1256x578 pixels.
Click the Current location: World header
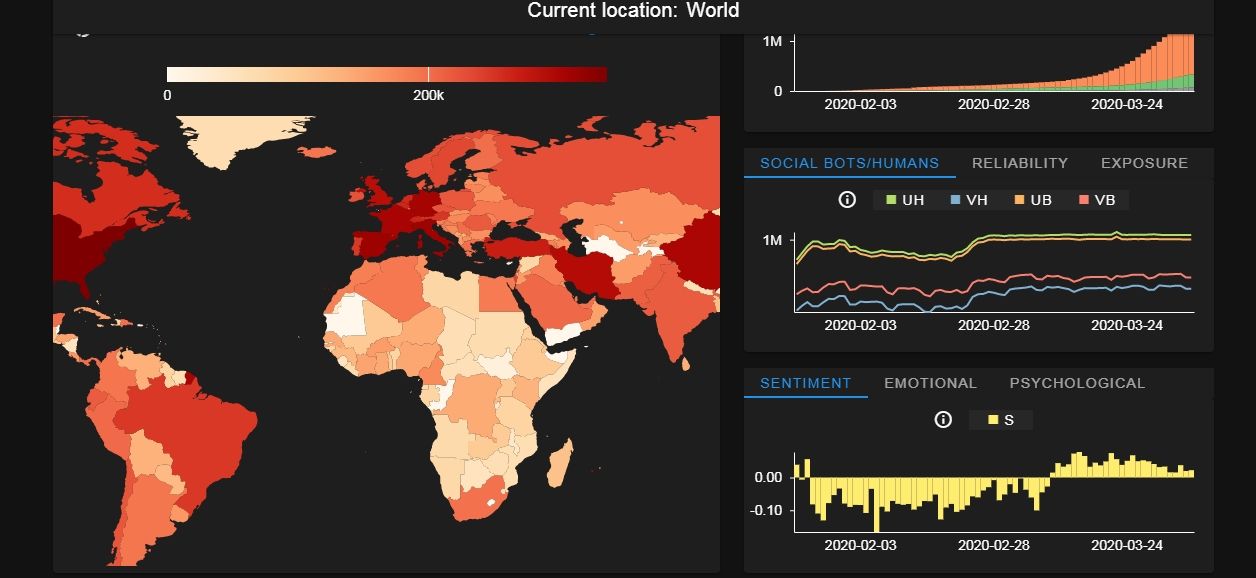pyautogui.click(x=633, y=11)
